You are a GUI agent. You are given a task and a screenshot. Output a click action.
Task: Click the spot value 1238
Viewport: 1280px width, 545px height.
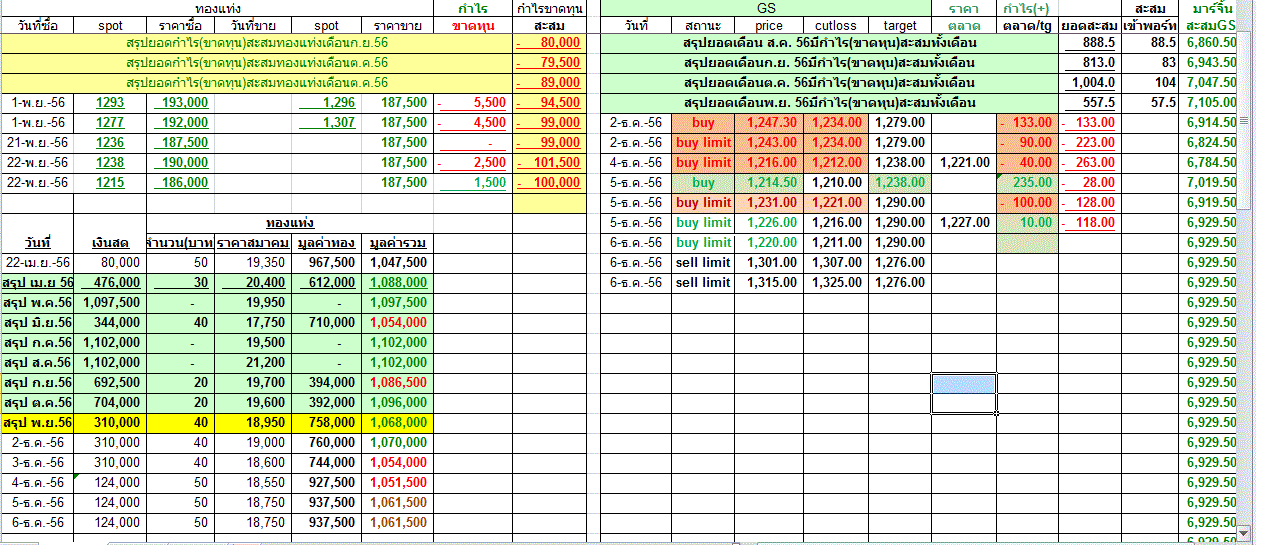111,163
